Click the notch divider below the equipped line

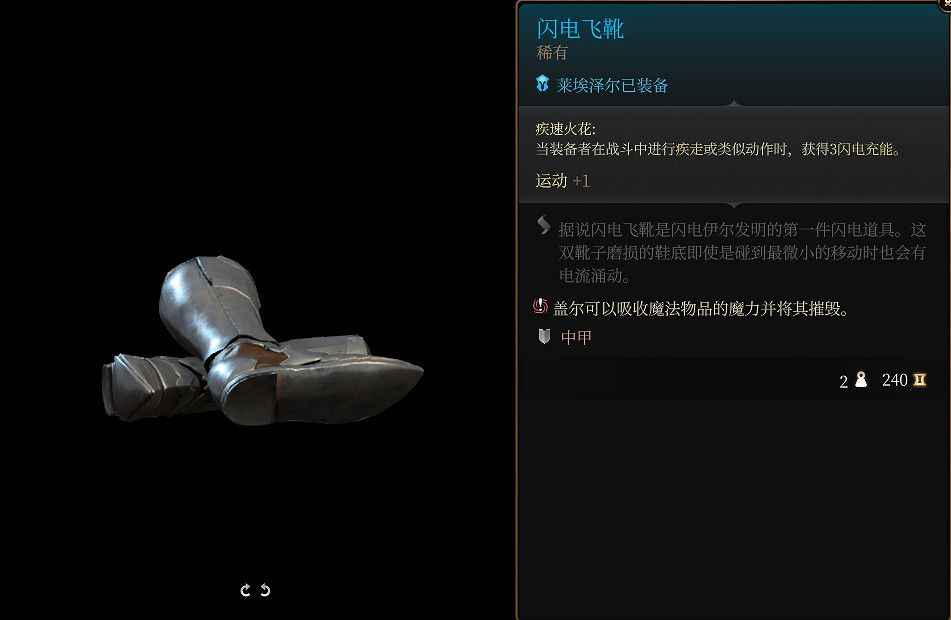(x=734, y=104)
